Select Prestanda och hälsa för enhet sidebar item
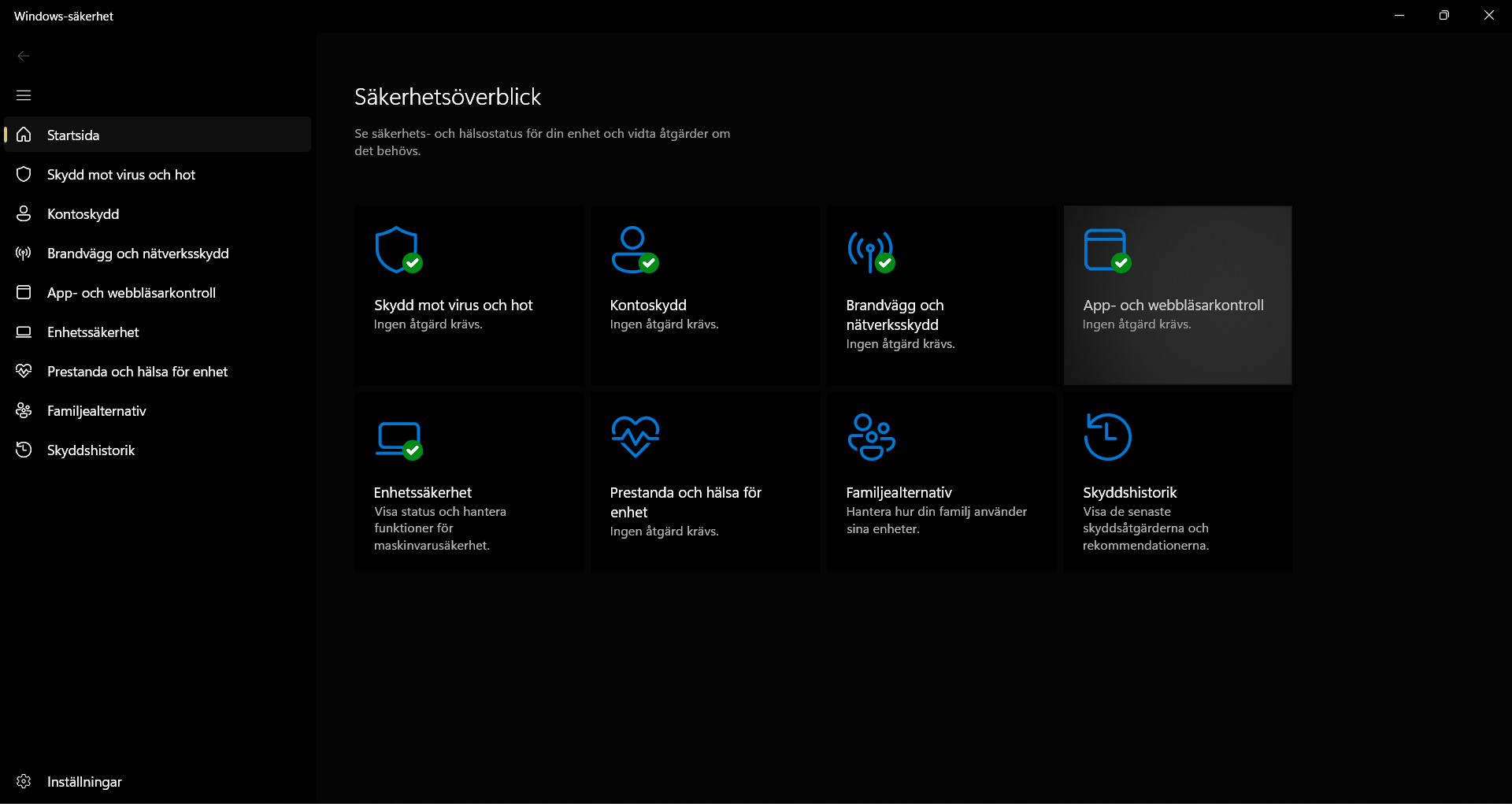 click(137, 371)
